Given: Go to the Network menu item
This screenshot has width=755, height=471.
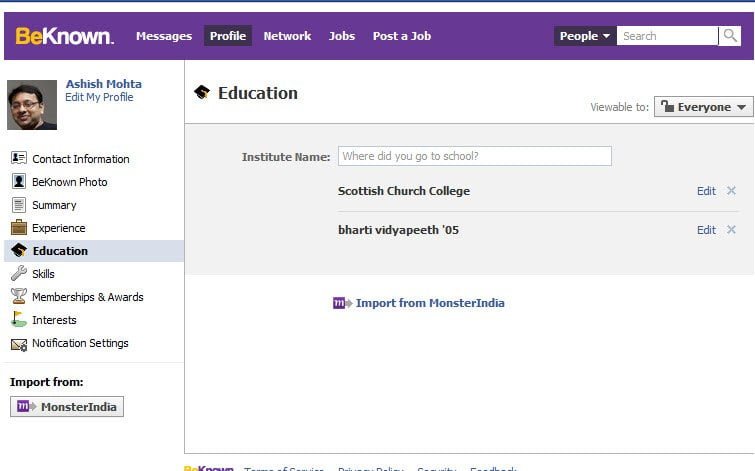Looking at the screenshot, I should pyautogui.click(x=287, y=36).
